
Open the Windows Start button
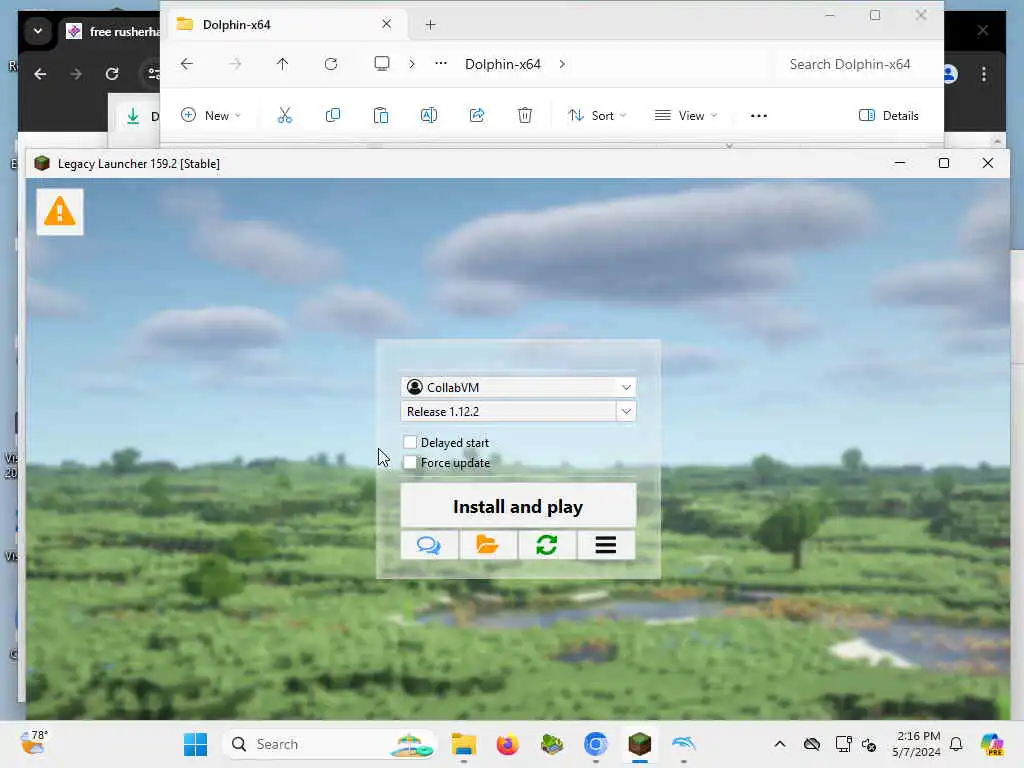[x=195, y=744]
